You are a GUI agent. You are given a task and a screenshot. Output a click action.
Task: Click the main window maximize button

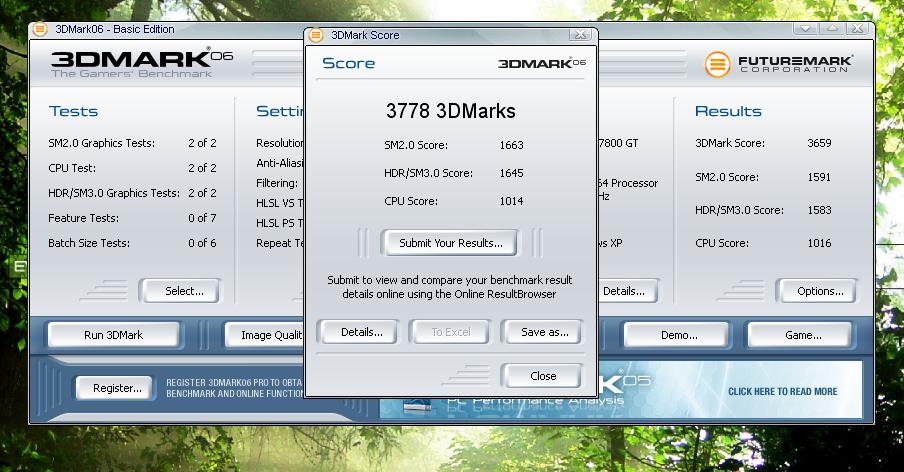(x=833, y=28)
